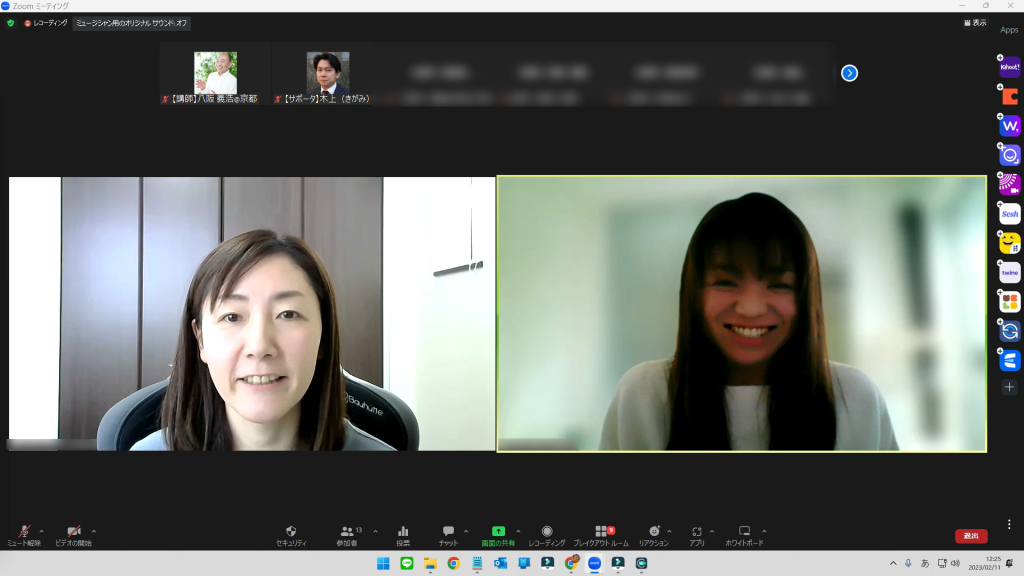Expand the reactions (リアクション) options arrow
1024x576 pixels.
coord(669,531)
